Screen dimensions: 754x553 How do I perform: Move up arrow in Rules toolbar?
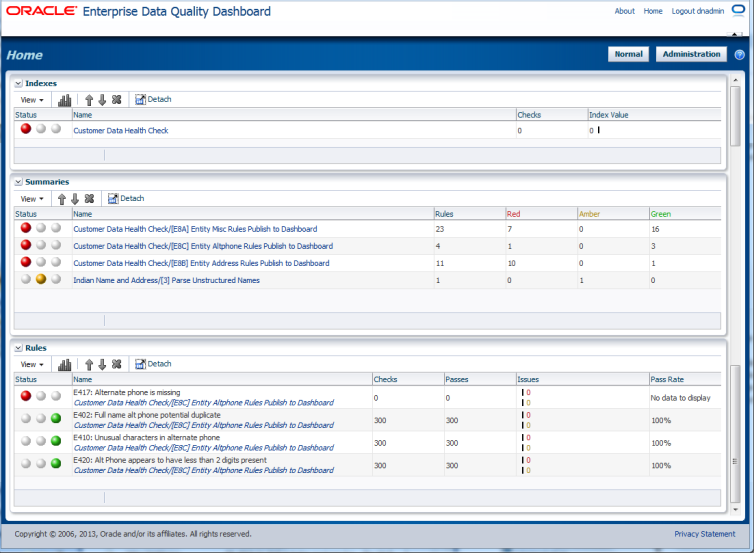(x=89, y=364)
